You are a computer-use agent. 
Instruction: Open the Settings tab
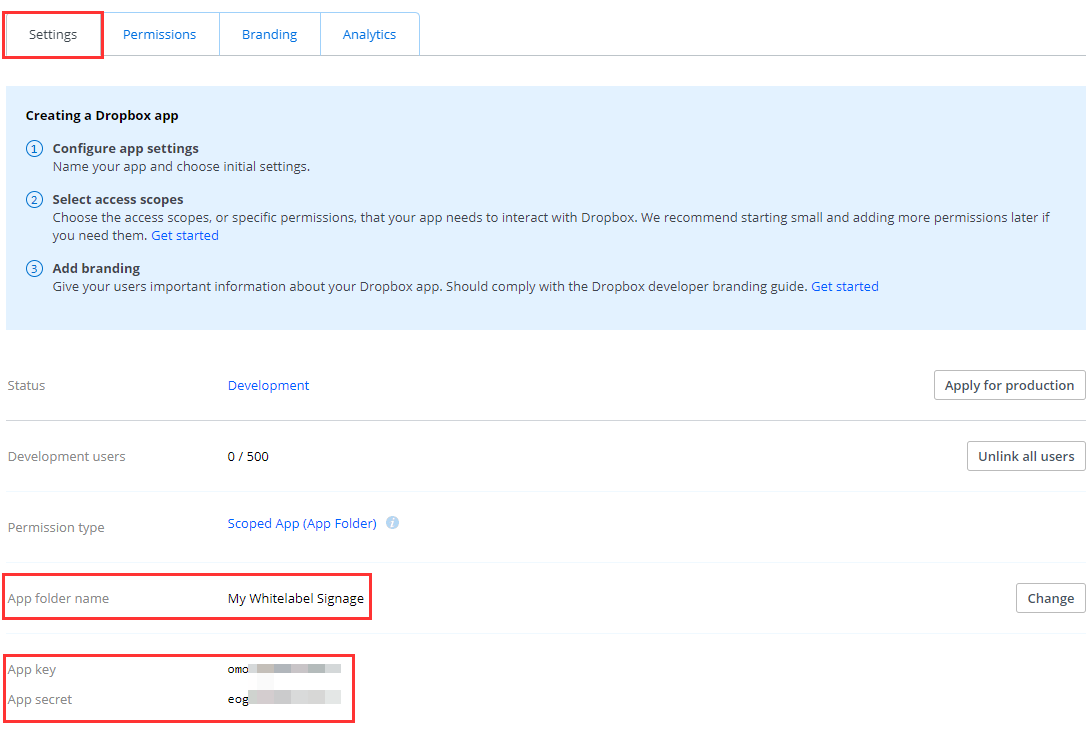[53, 34]
